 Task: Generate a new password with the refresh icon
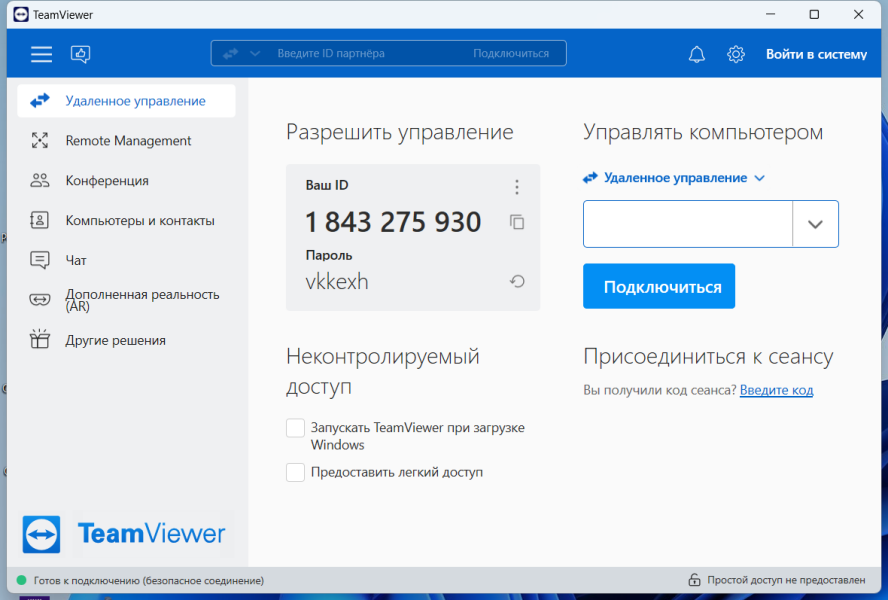tap(516, 281)
